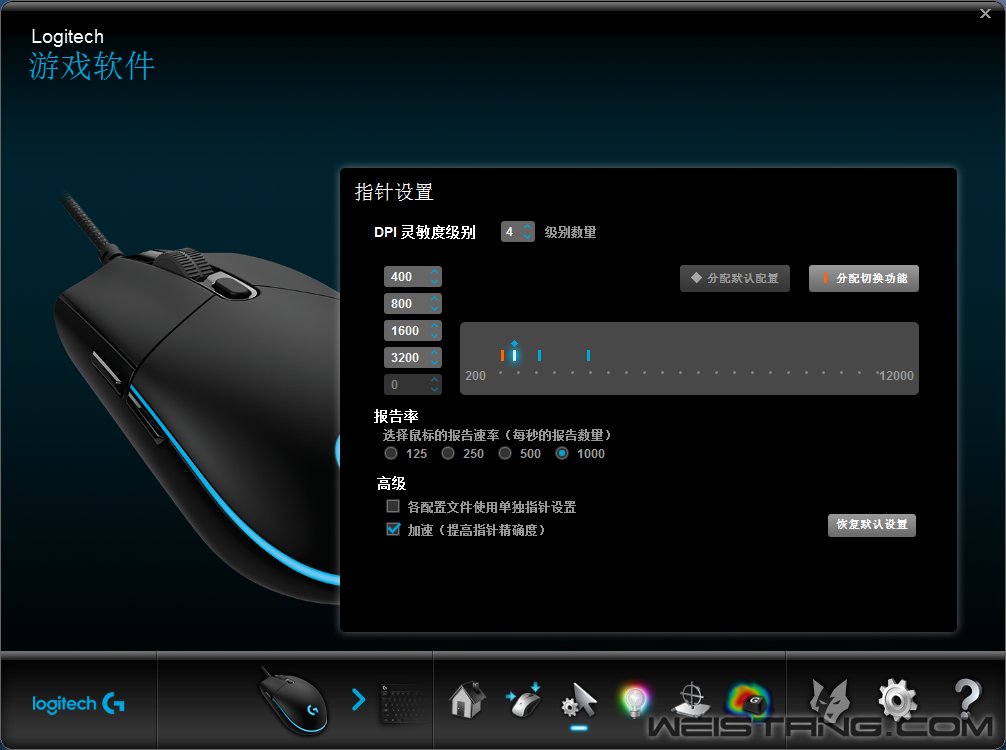Screen dimensions: 1006x750
Task: Select the 3200 DPI marker on slider
Action: pyautogui.click(x=588, y=355)
